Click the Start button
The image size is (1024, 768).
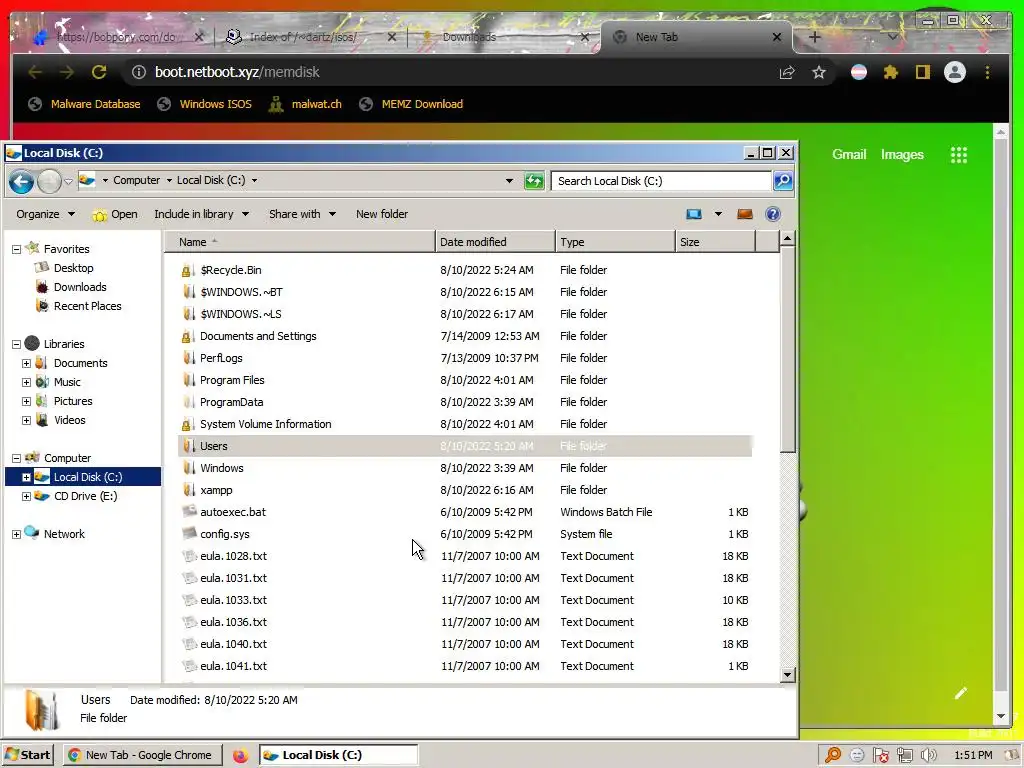[x=27, y=755]
